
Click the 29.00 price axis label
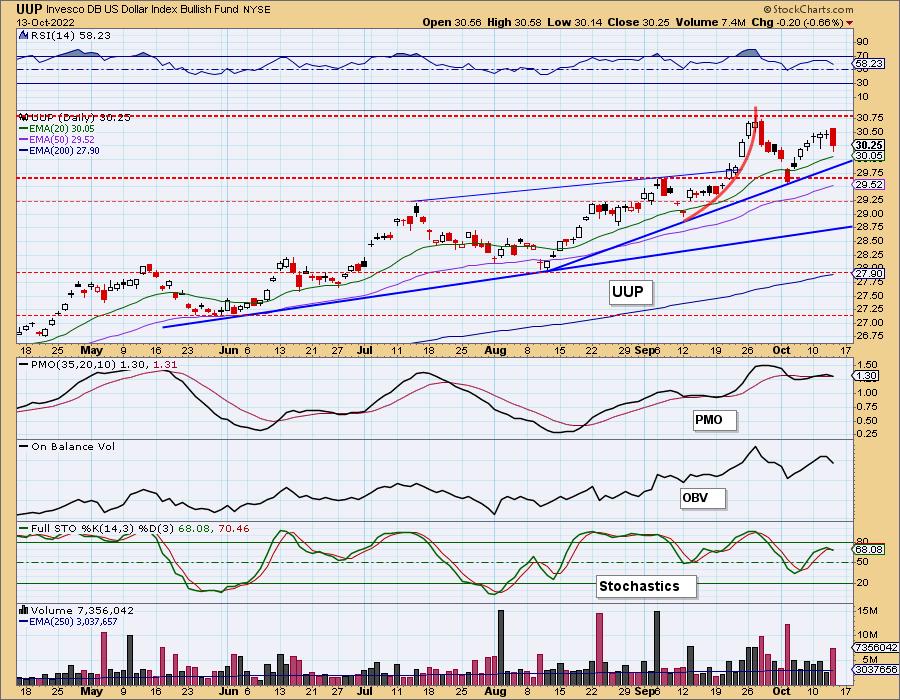(x=870, y=213)
